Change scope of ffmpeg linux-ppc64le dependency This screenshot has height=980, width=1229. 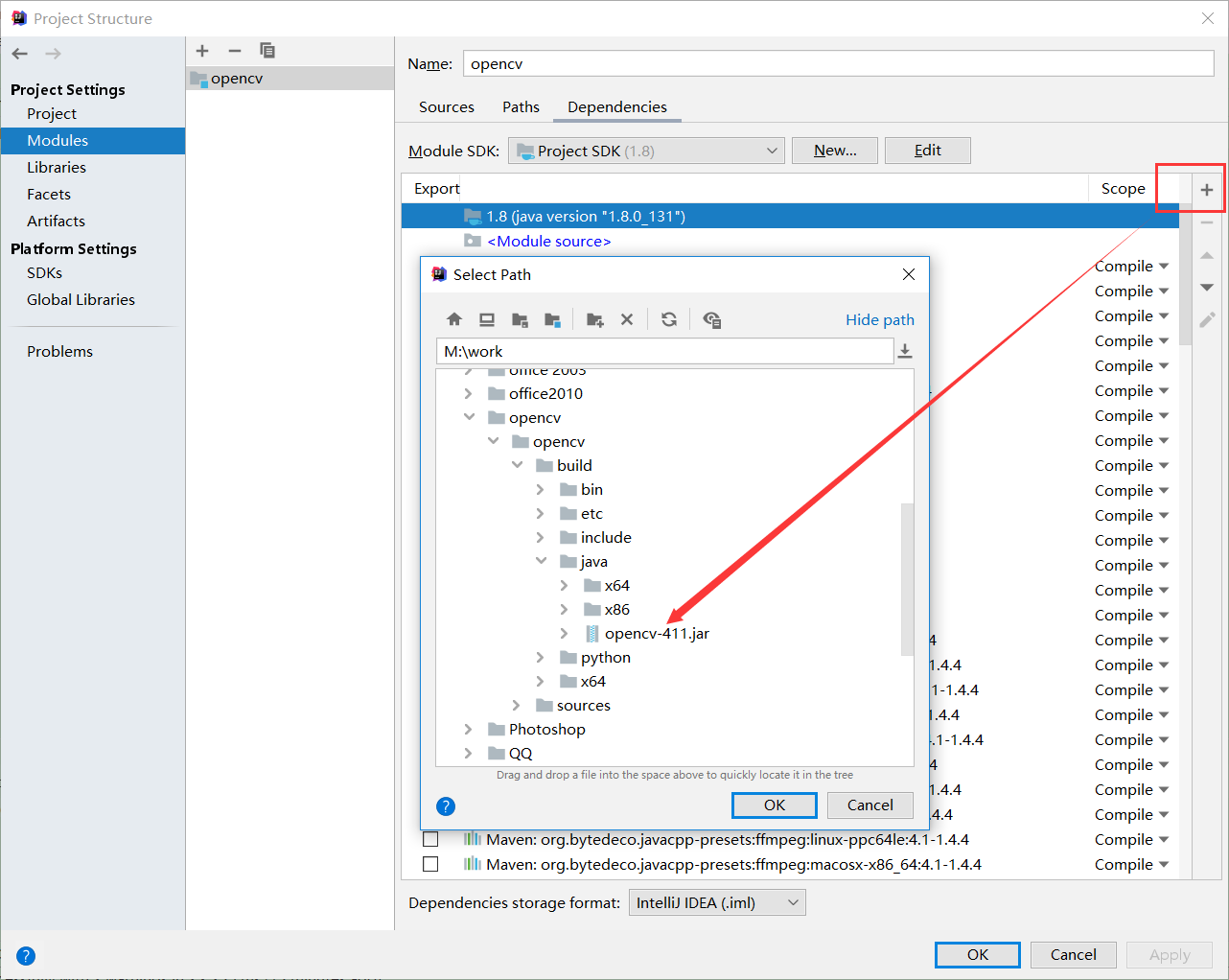click(x=1132, y=839)
